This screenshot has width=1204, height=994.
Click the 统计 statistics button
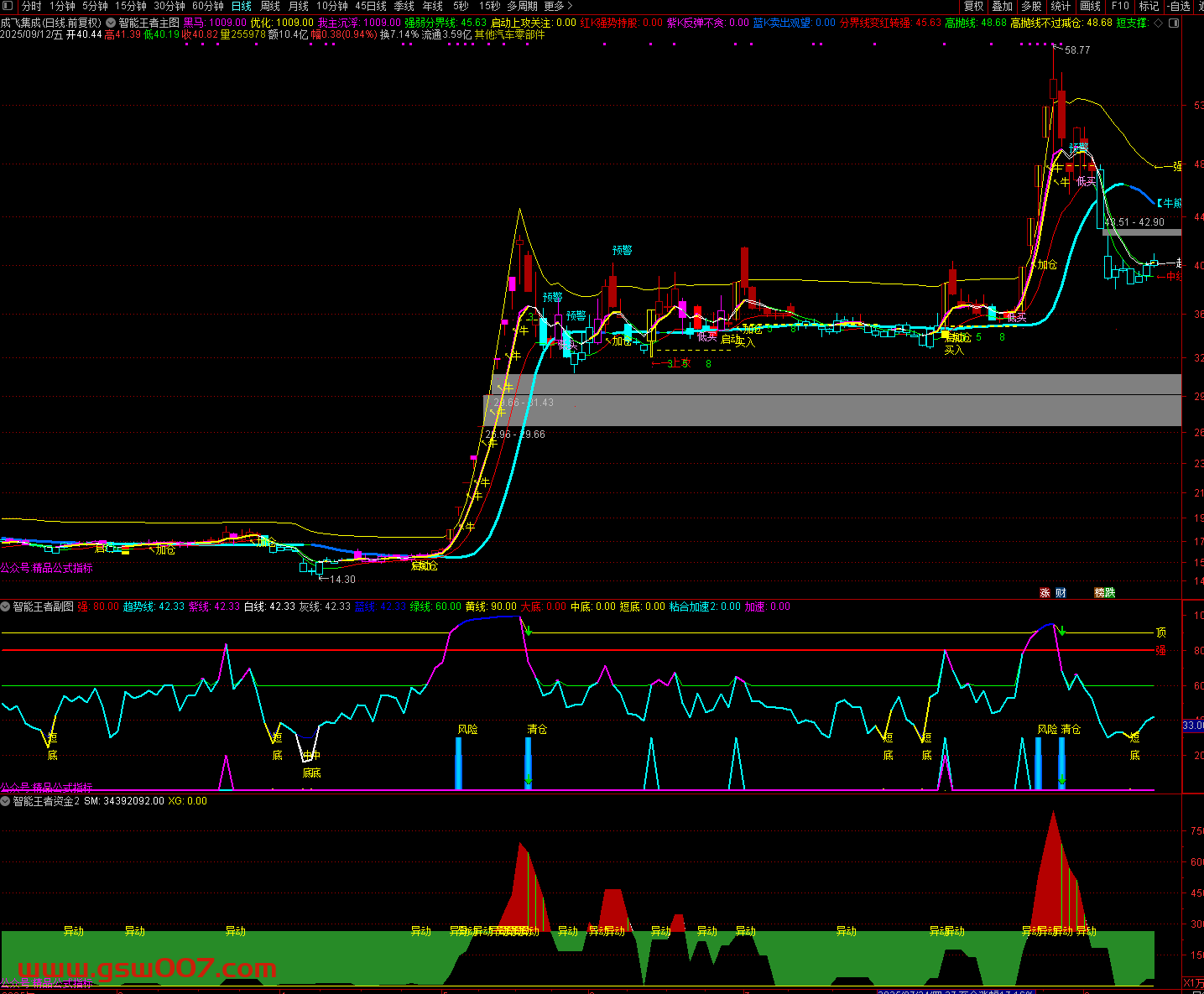1061,6
